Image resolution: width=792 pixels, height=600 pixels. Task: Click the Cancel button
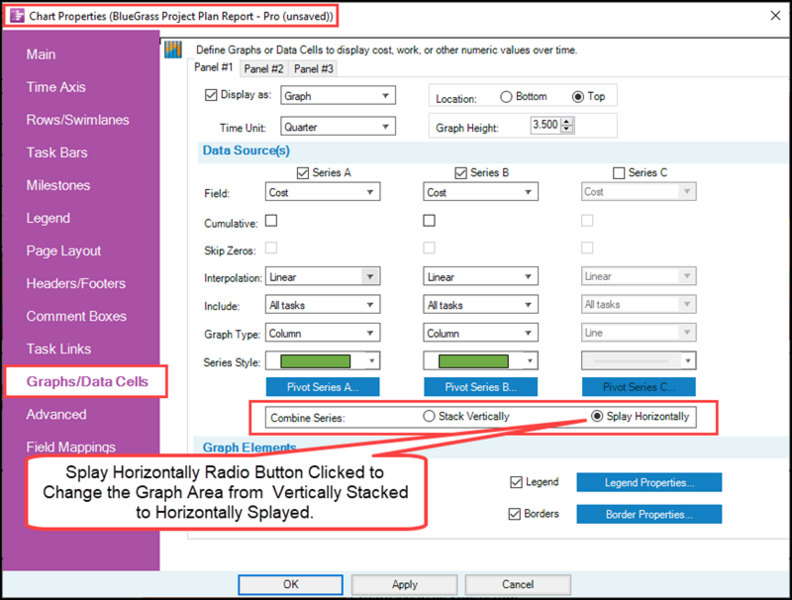(518, 584)
